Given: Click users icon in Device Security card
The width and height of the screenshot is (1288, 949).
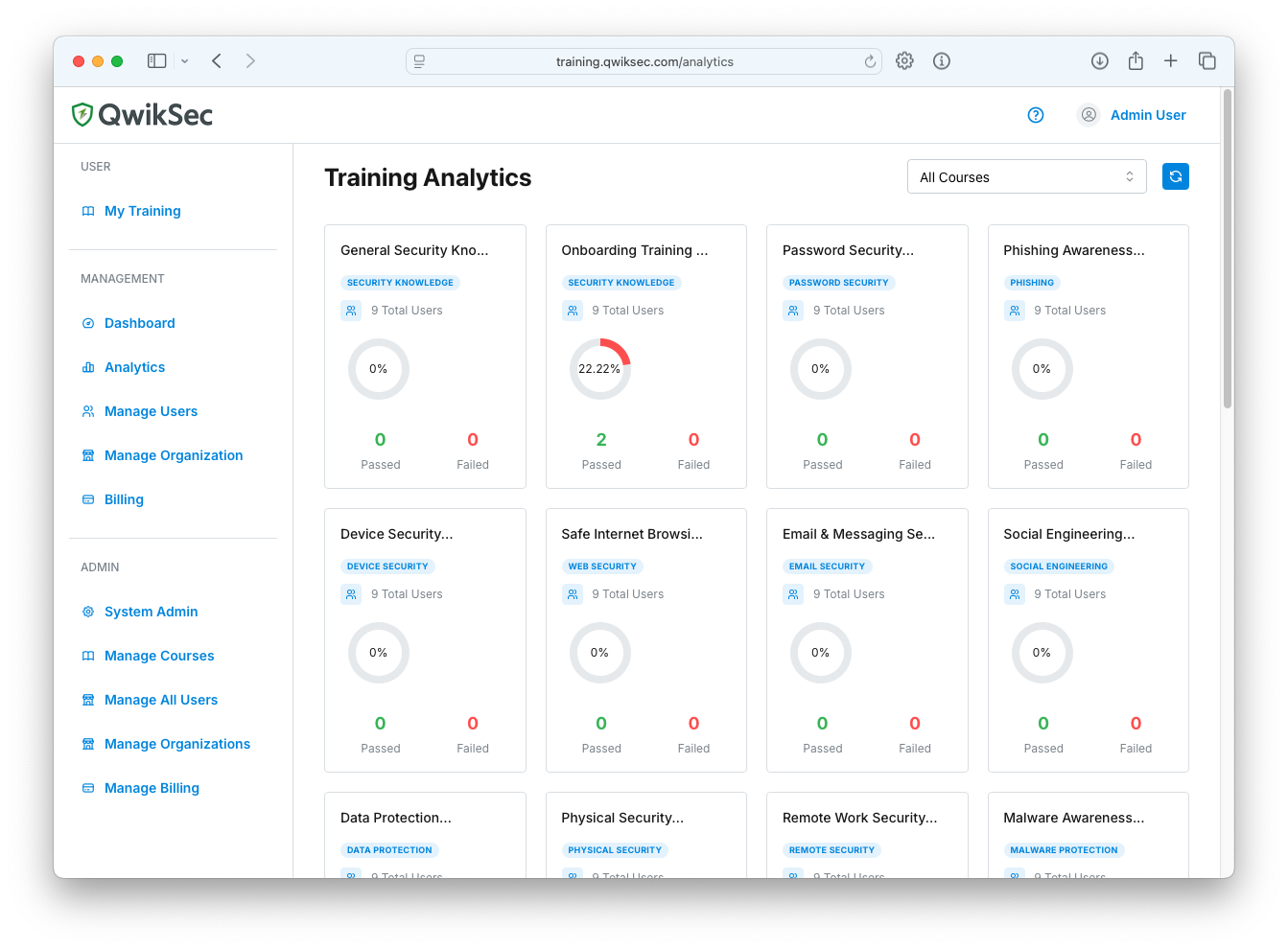Looking at the screenshot, I should pyautogui.click(x=351, y=594).
